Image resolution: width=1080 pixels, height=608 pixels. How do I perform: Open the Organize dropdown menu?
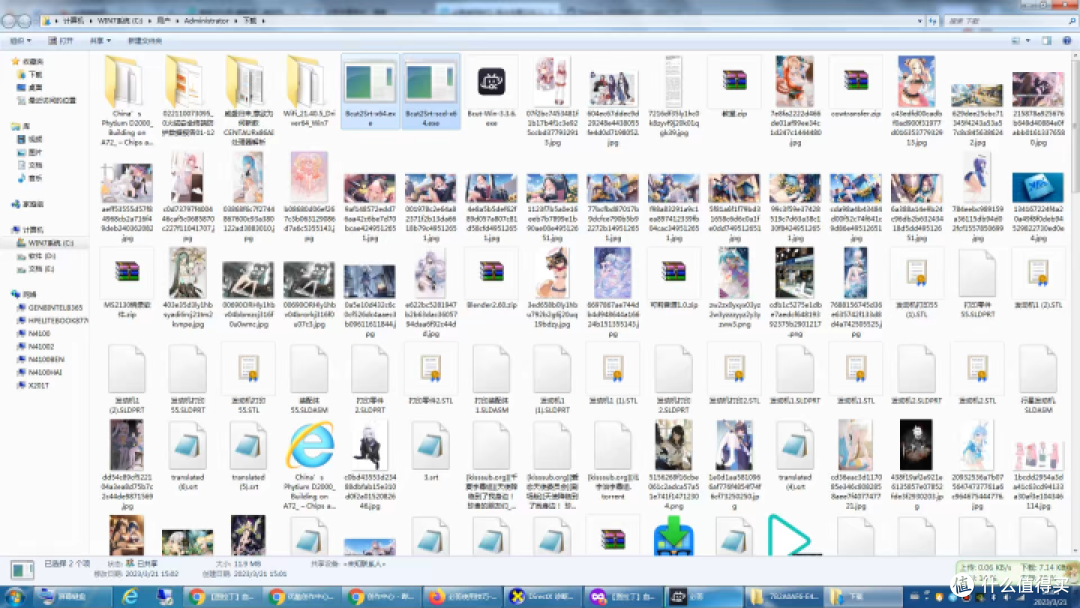(20, 41)
